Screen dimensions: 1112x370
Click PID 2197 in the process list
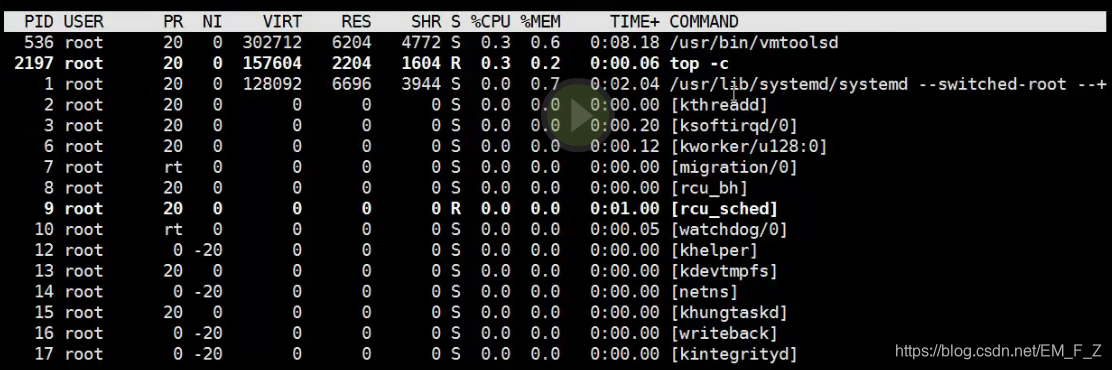click(x=34, y=64)
